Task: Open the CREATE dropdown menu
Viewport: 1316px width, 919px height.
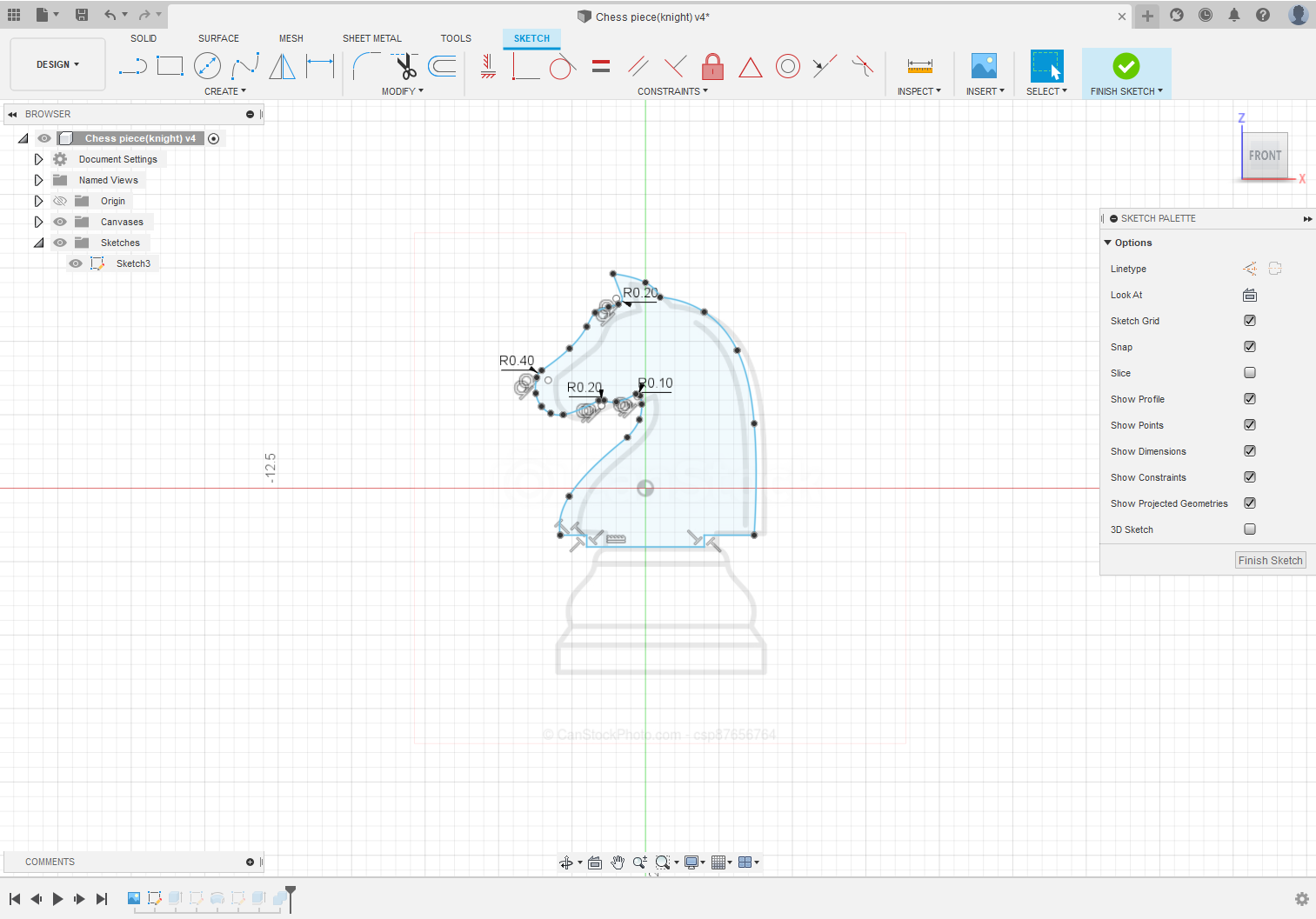Action: pos(225,91)
